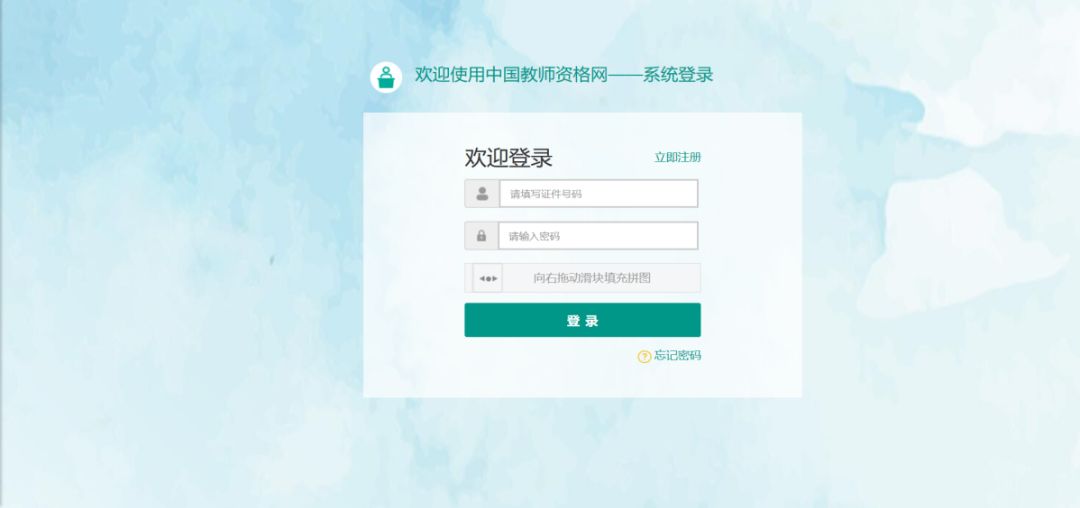Select the 密码 placeholder text in password box
Viewport: 1080px width, 508px height.
pos(550,236)
